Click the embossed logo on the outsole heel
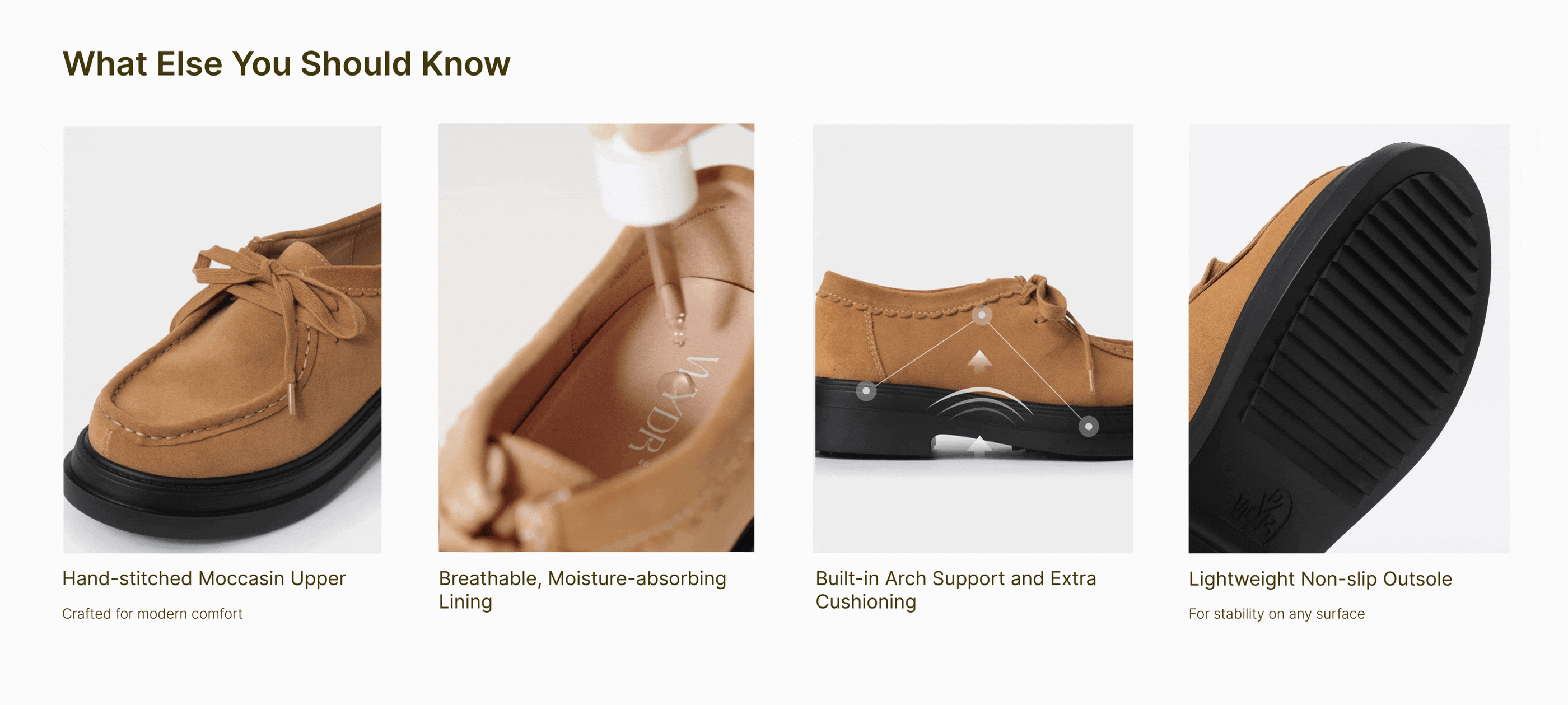Screen dimensions: 1568x705 [x=1261, y=512]
